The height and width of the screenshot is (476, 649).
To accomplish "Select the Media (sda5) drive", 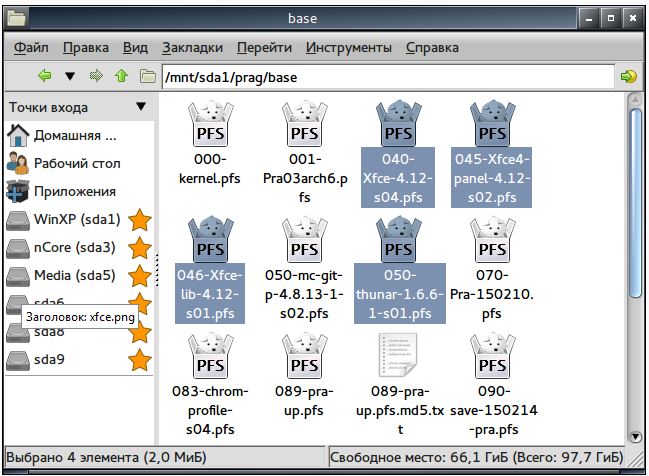I will tap(74, 275).
